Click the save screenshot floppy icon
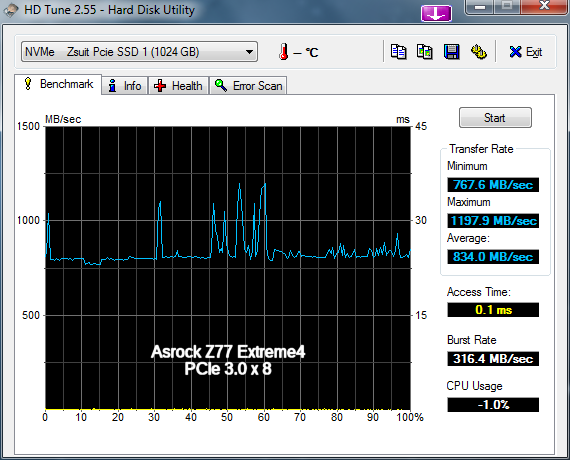Viewport: 570px width, 460px height. 451,52
